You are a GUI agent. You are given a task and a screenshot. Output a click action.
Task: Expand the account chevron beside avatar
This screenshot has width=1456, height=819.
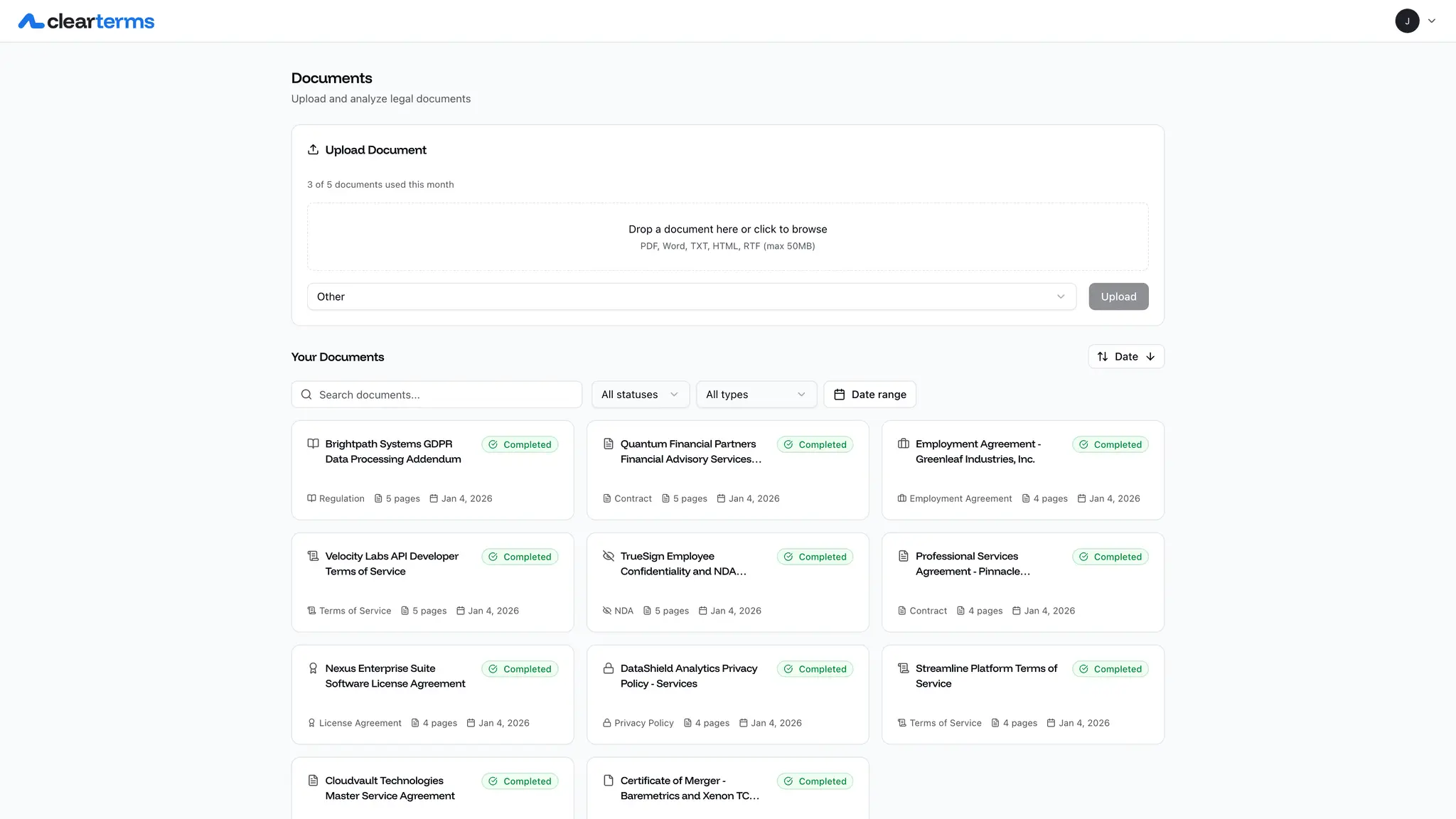click(1432, 21)
